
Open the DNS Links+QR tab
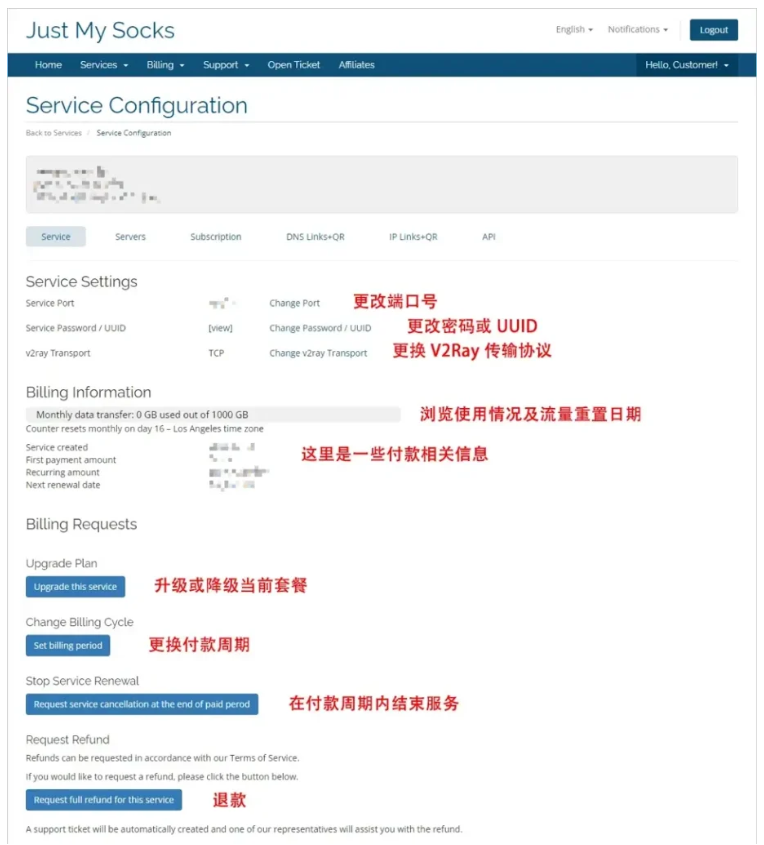click(315, 237)
